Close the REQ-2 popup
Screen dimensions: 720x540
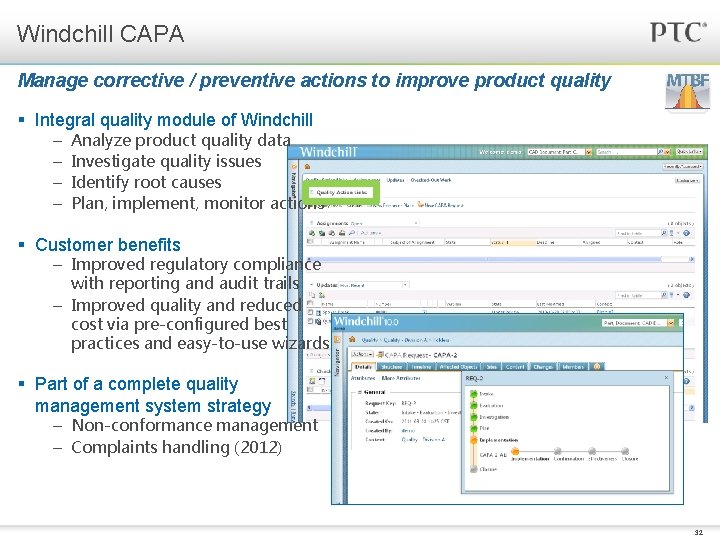[666, 377]
